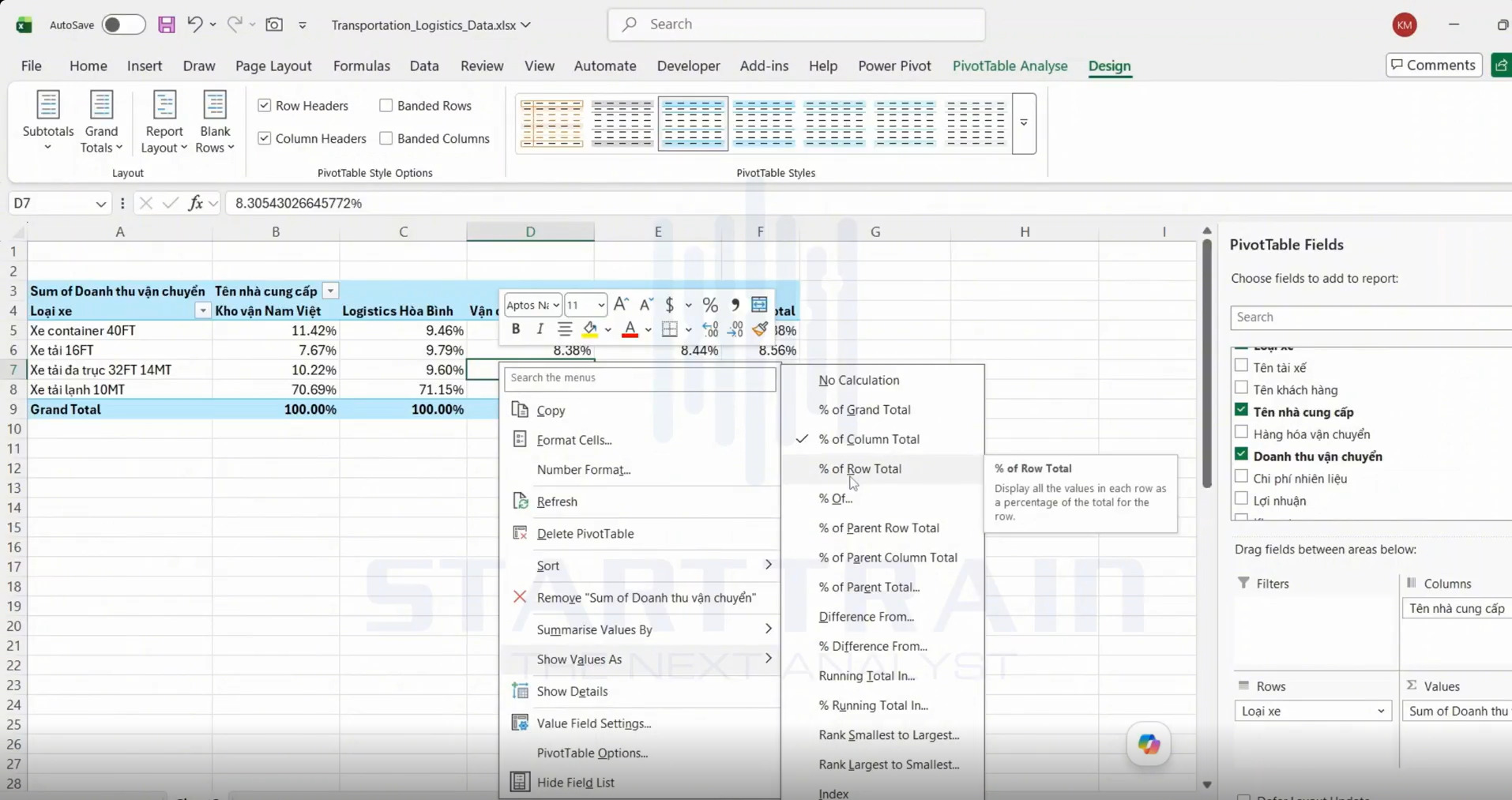Click the Undo arrow icon
Viewport: 1512px width, 800px height.
click(194, 24)
